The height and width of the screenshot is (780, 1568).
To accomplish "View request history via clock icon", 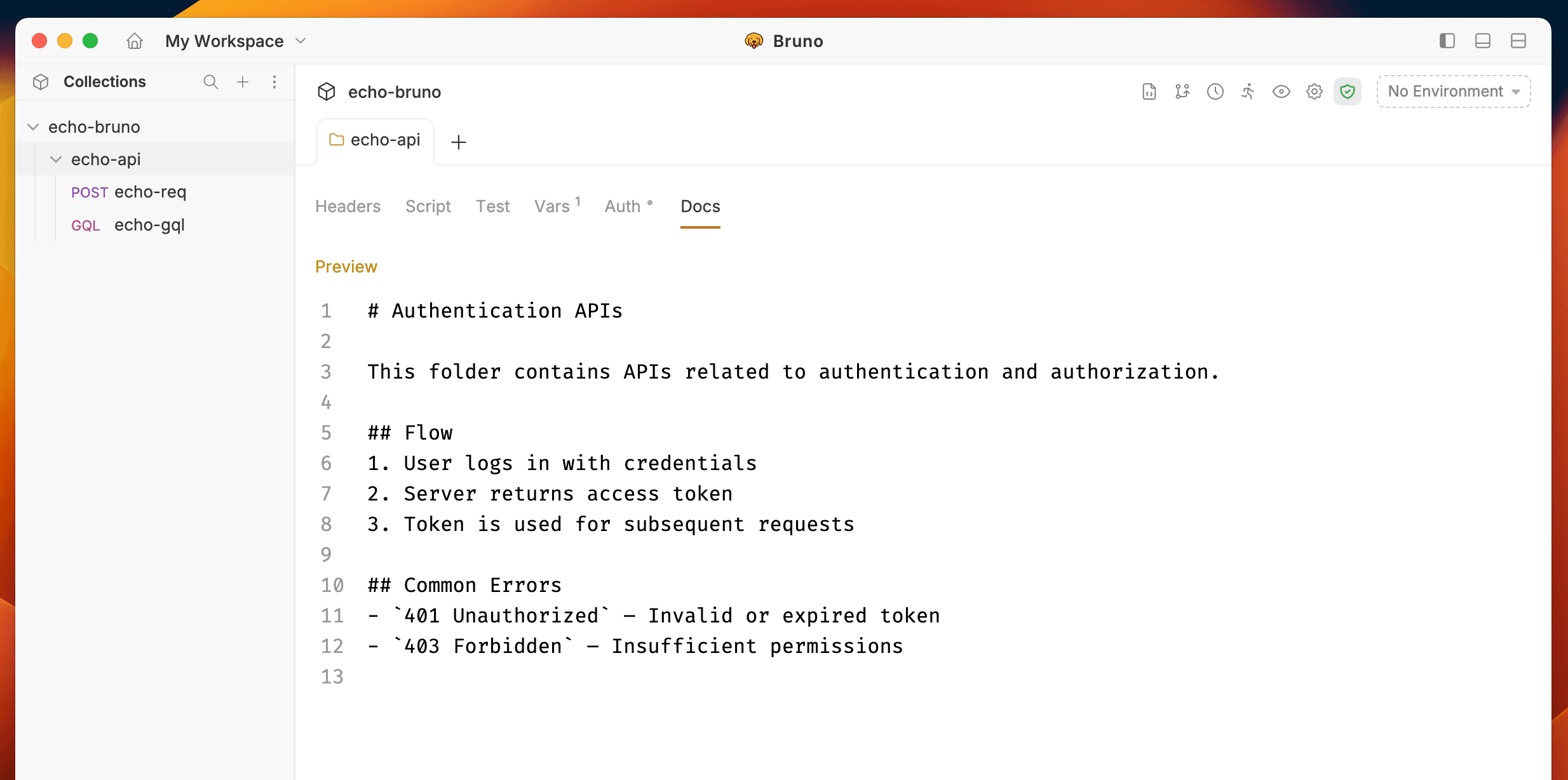I will click(1215, 91).
